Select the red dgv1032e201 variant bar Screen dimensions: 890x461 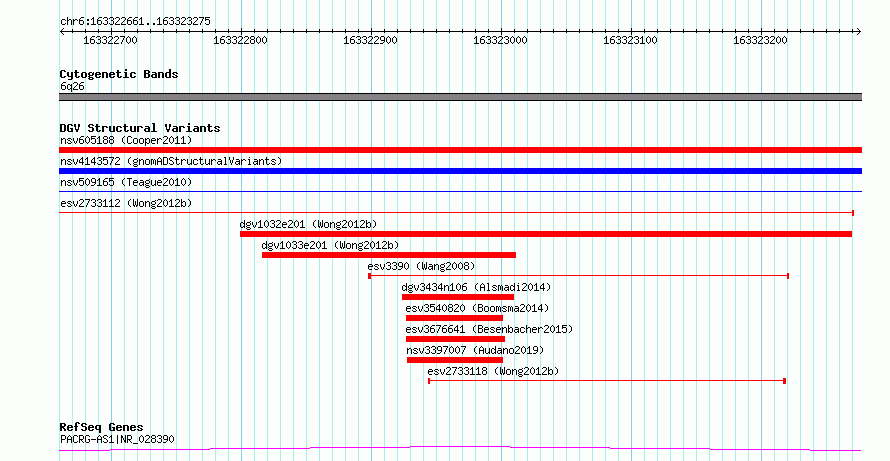(x=546, y=234)
